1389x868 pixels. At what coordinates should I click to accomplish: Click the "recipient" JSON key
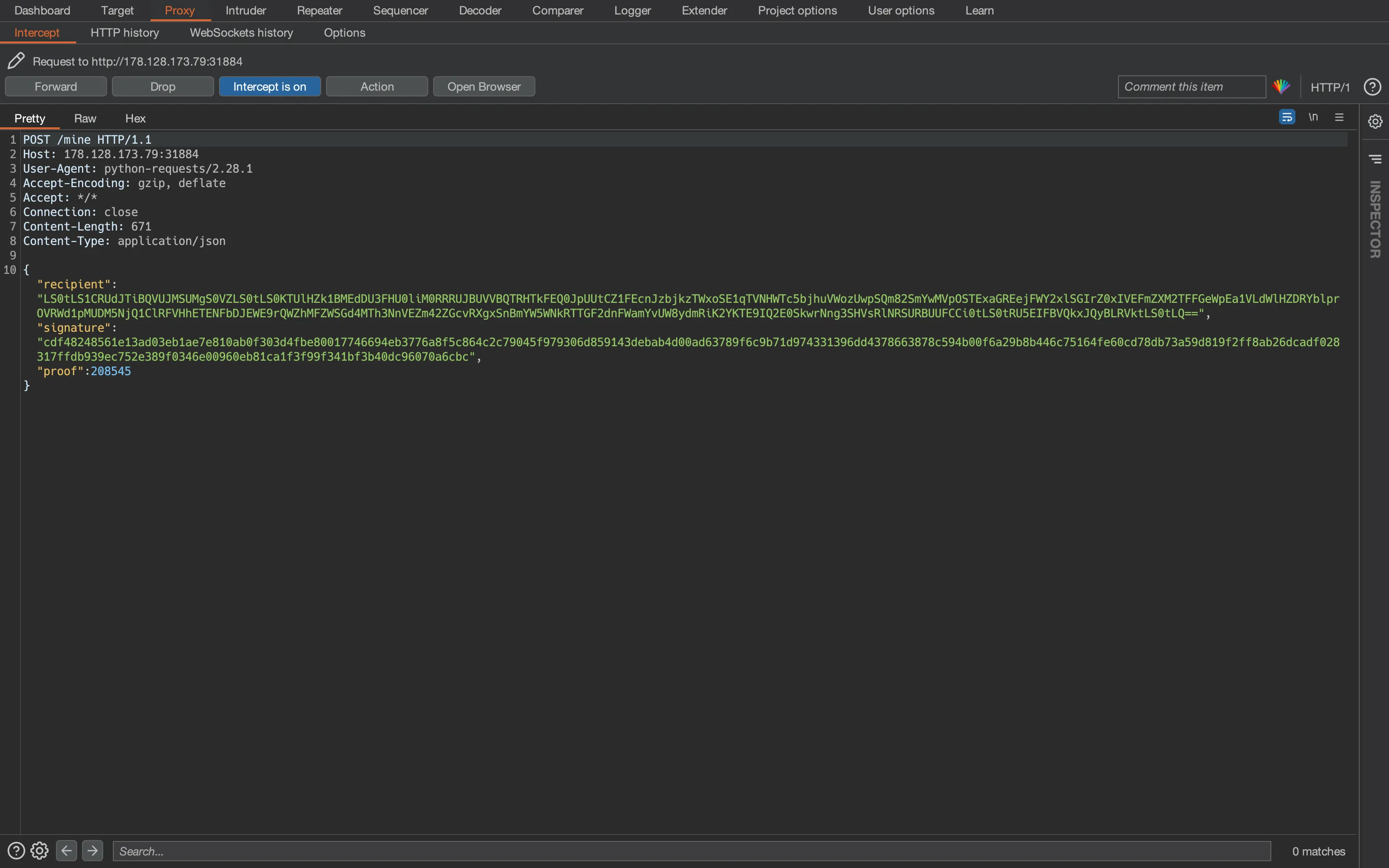pos(73,284)
